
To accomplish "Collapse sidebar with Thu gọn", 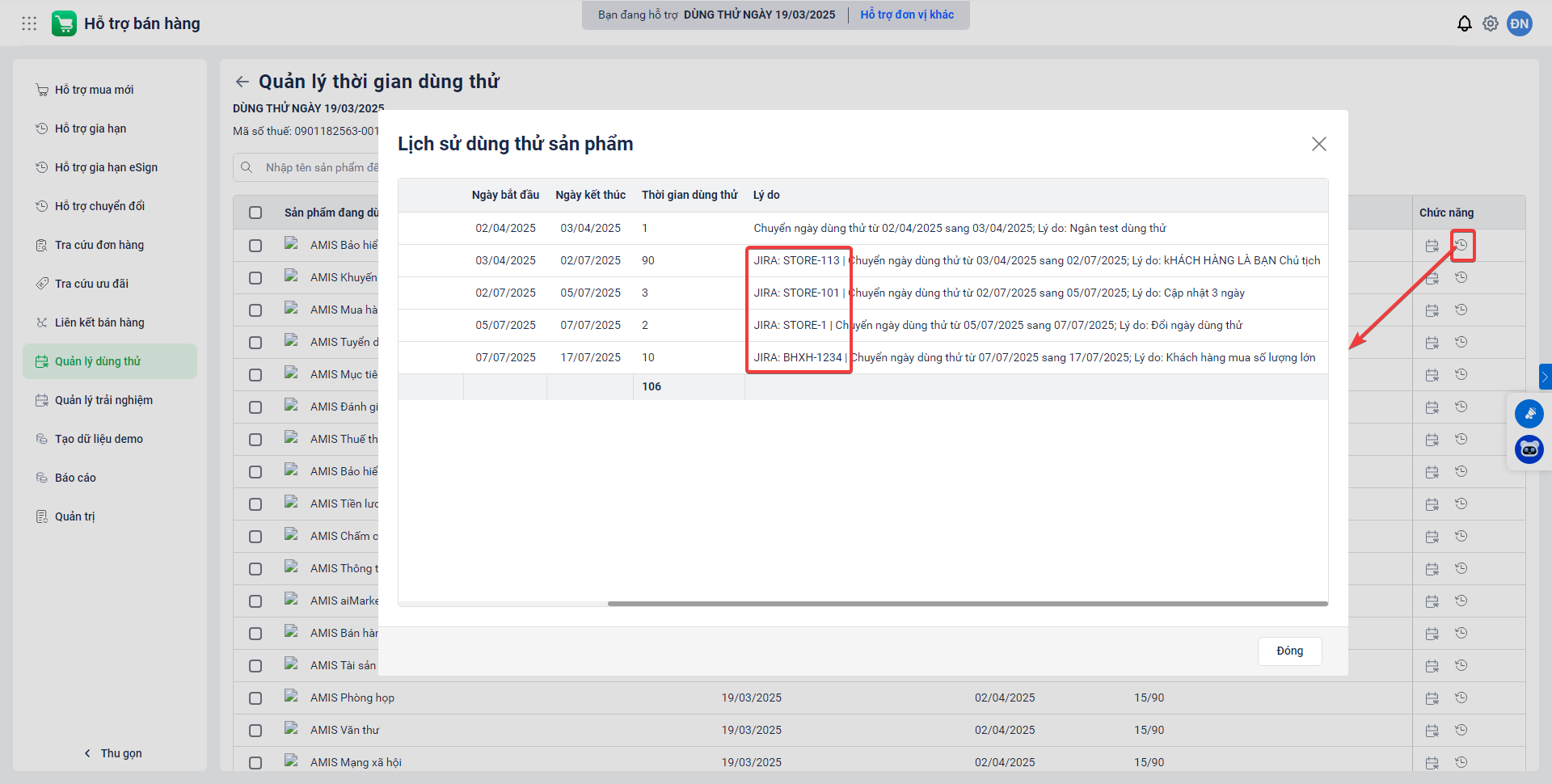I will click(x=112, y=753).
